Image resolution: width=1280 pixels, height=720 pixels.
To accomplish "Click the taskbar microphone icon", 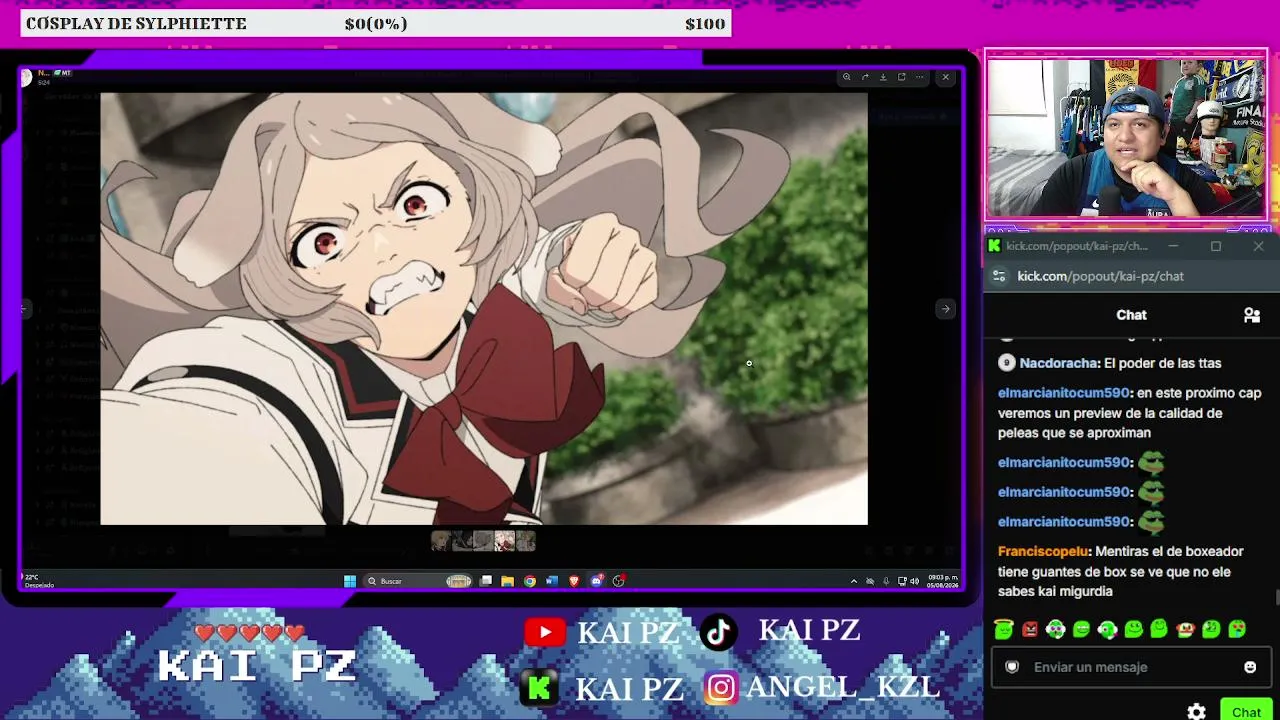I will coord(886,581).
